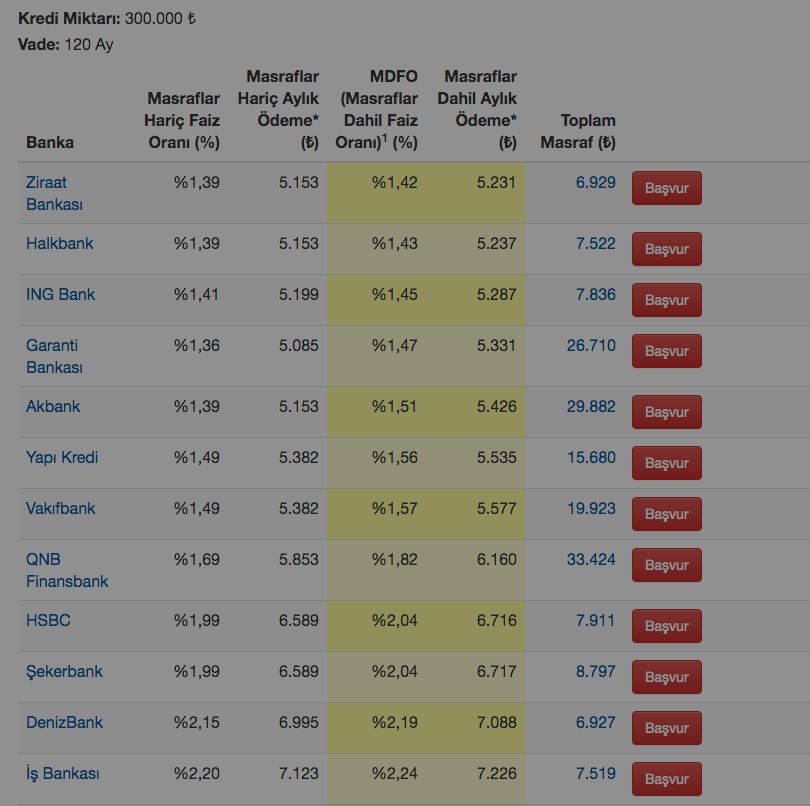View QNB Finansbank total cost 33.424
This screenshot has width=810, height=806.
pos(591,559)
